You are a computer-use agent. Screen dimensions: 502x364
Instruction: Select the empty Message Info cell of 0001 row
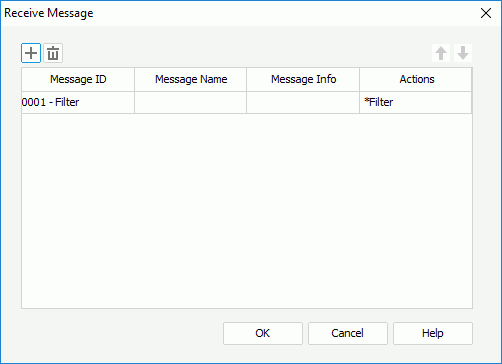(x=303, y=102)
